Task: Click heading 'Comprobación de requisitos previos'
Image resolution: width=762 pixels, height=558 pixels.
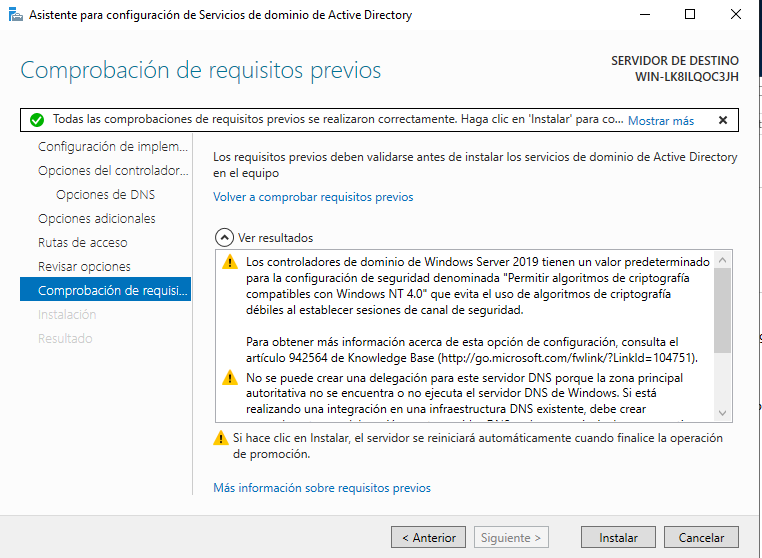Action: [201, 70]
